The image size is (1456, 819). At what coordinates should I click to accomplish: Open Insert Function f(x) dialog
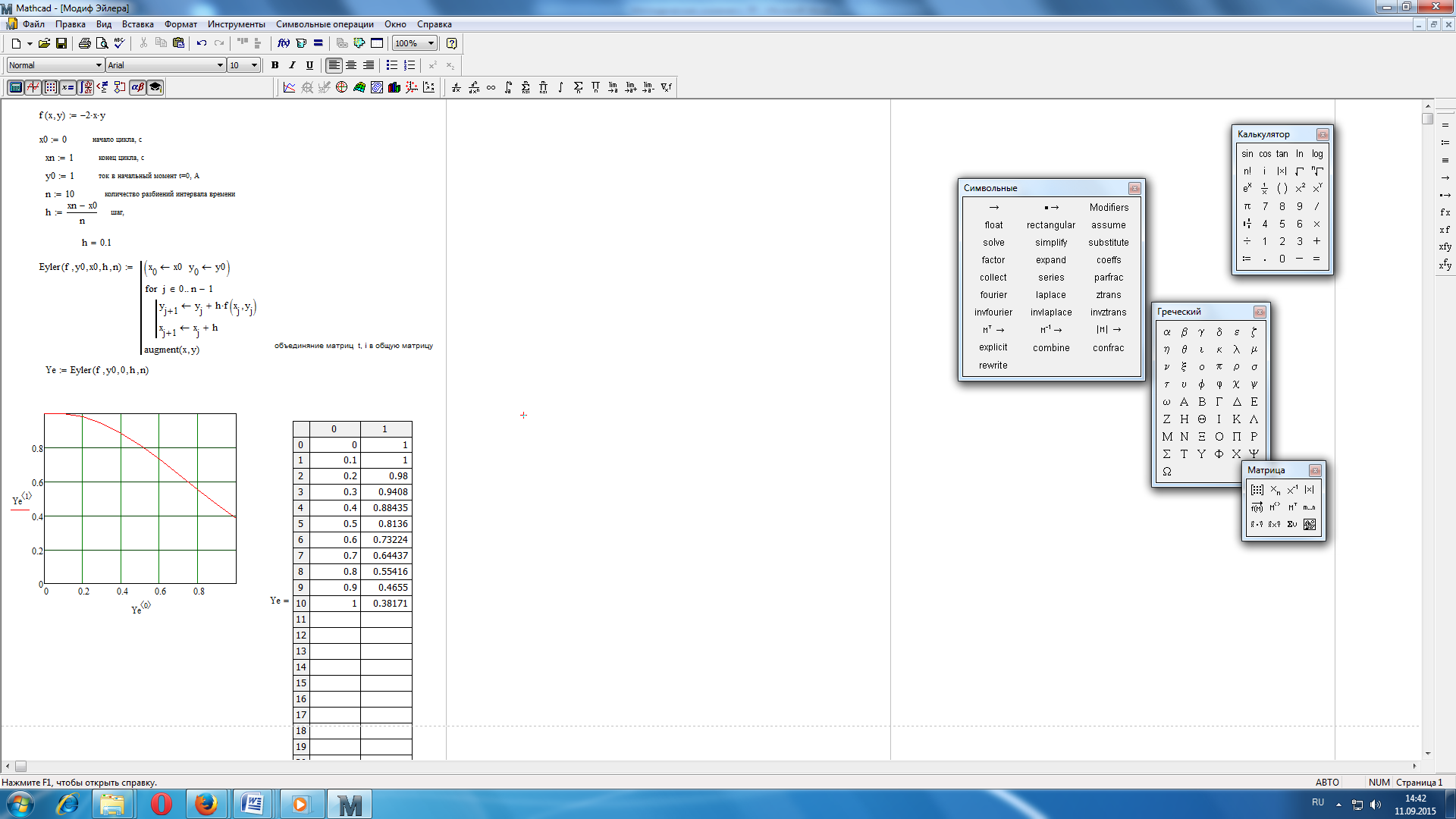(x=284, y=43)
